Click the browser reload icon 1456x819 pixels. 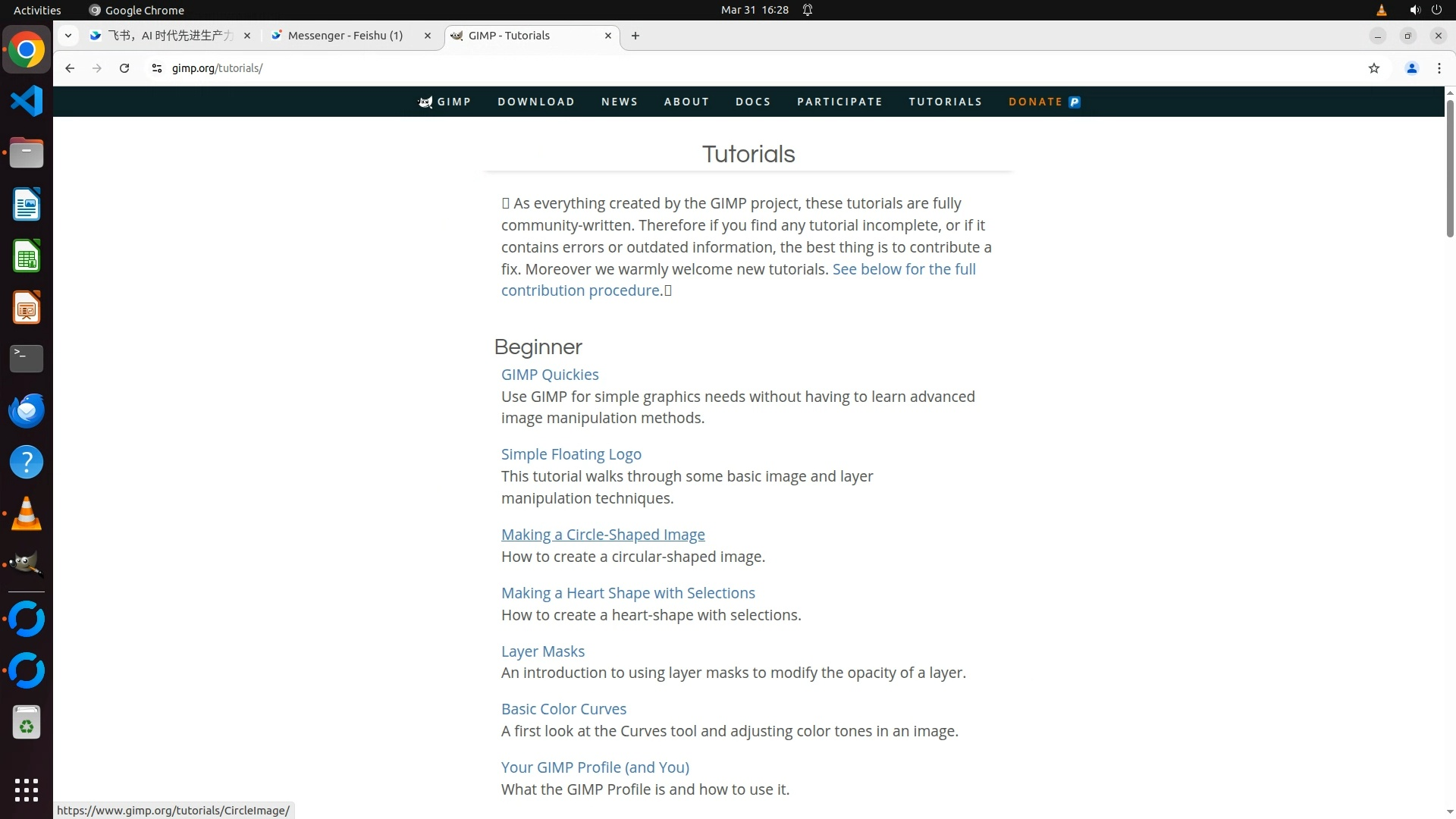click(x=124, y=68)
